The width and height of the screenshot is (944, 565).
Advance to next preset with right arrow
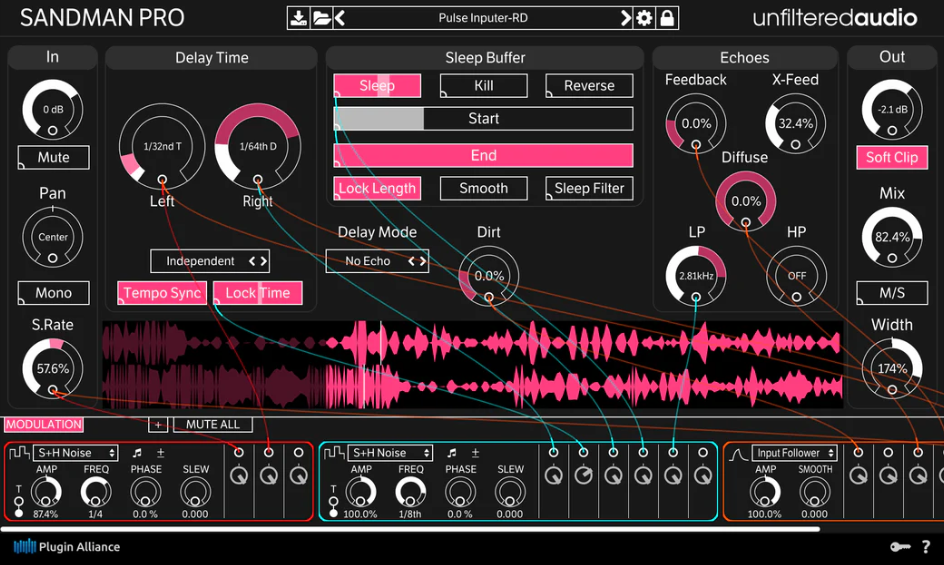(626, 18)
